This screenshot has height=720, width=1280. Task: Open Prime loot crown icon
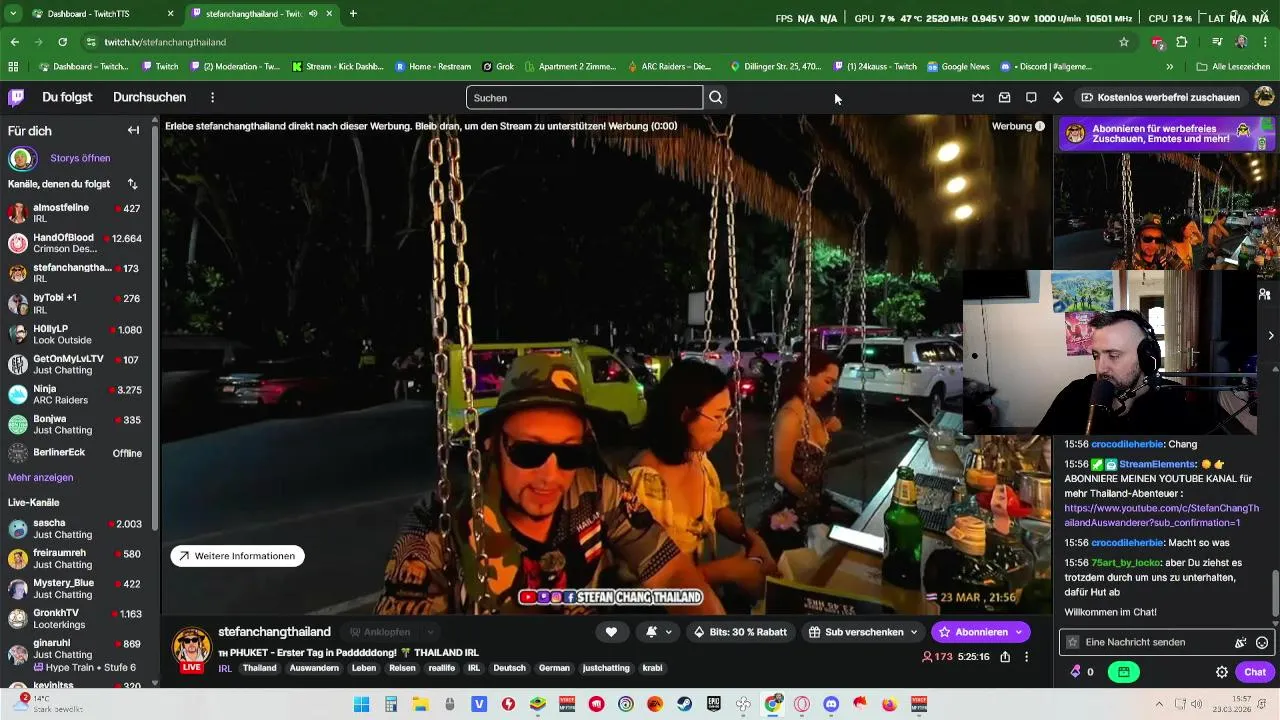(x=978, y=97)
